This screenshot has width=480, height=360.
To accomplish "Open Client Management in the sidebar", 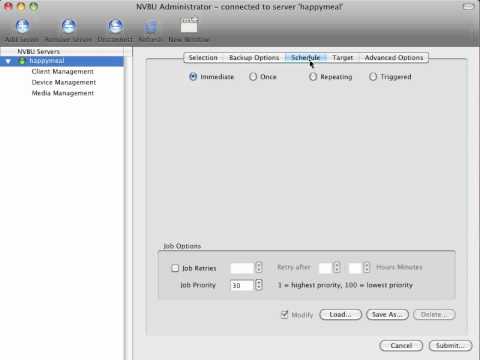I will [63, 72].
